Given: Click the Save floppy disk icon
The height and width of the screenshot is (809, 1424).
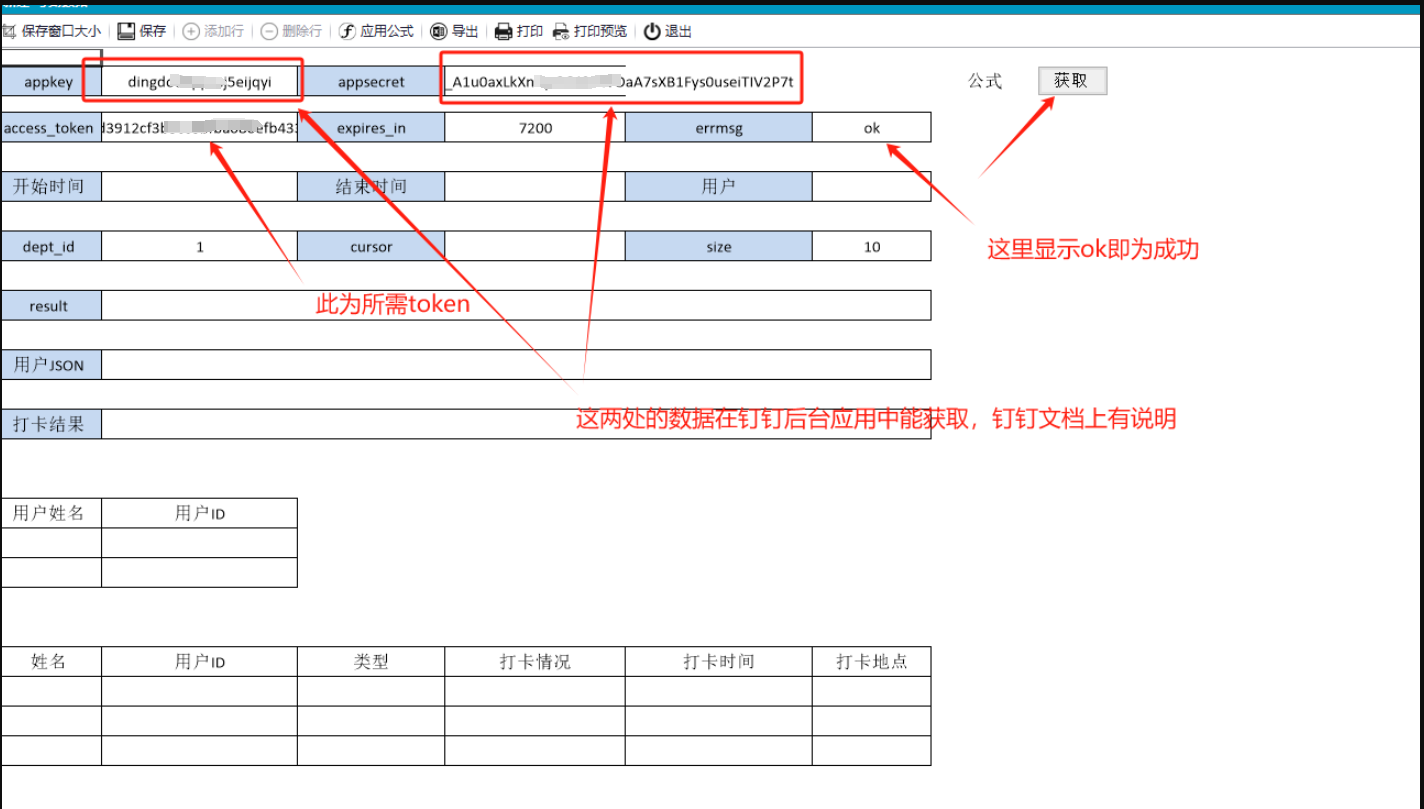Looking at the screenshot, I should tap(126, 31).
